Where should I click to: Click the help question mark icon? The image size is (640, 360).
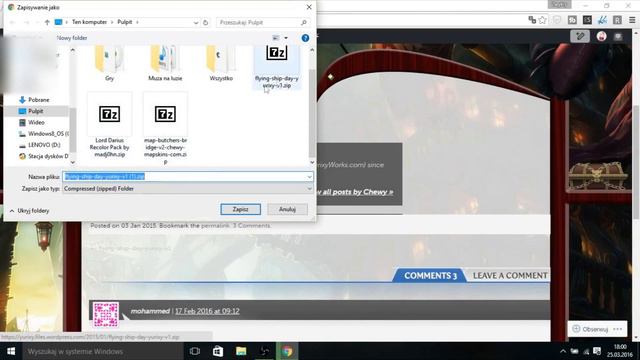pyautogui.click(x=305, y=38)
